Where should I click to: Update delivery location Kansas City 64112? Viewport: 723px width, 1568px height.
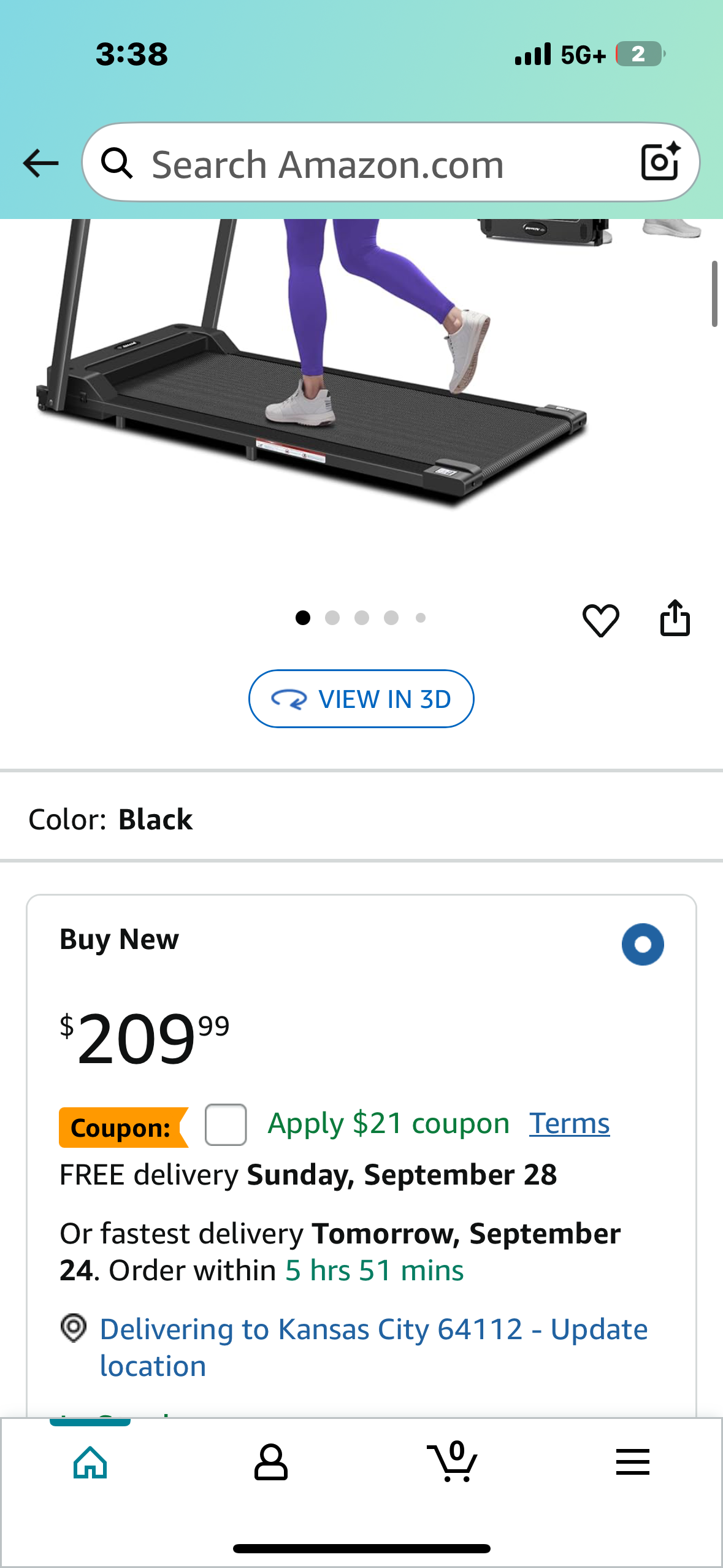[373, 1347]
